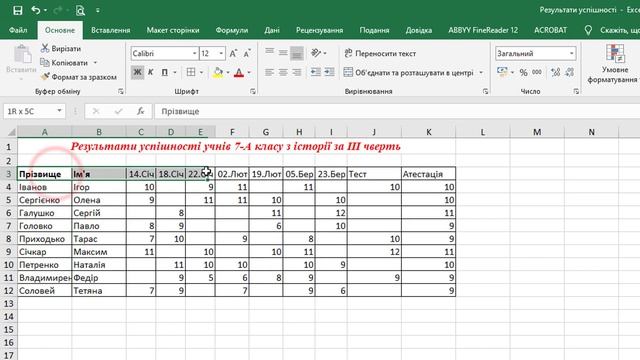
Task: Open the Копіювати dropdown arrow
Action: pos(95,63)
